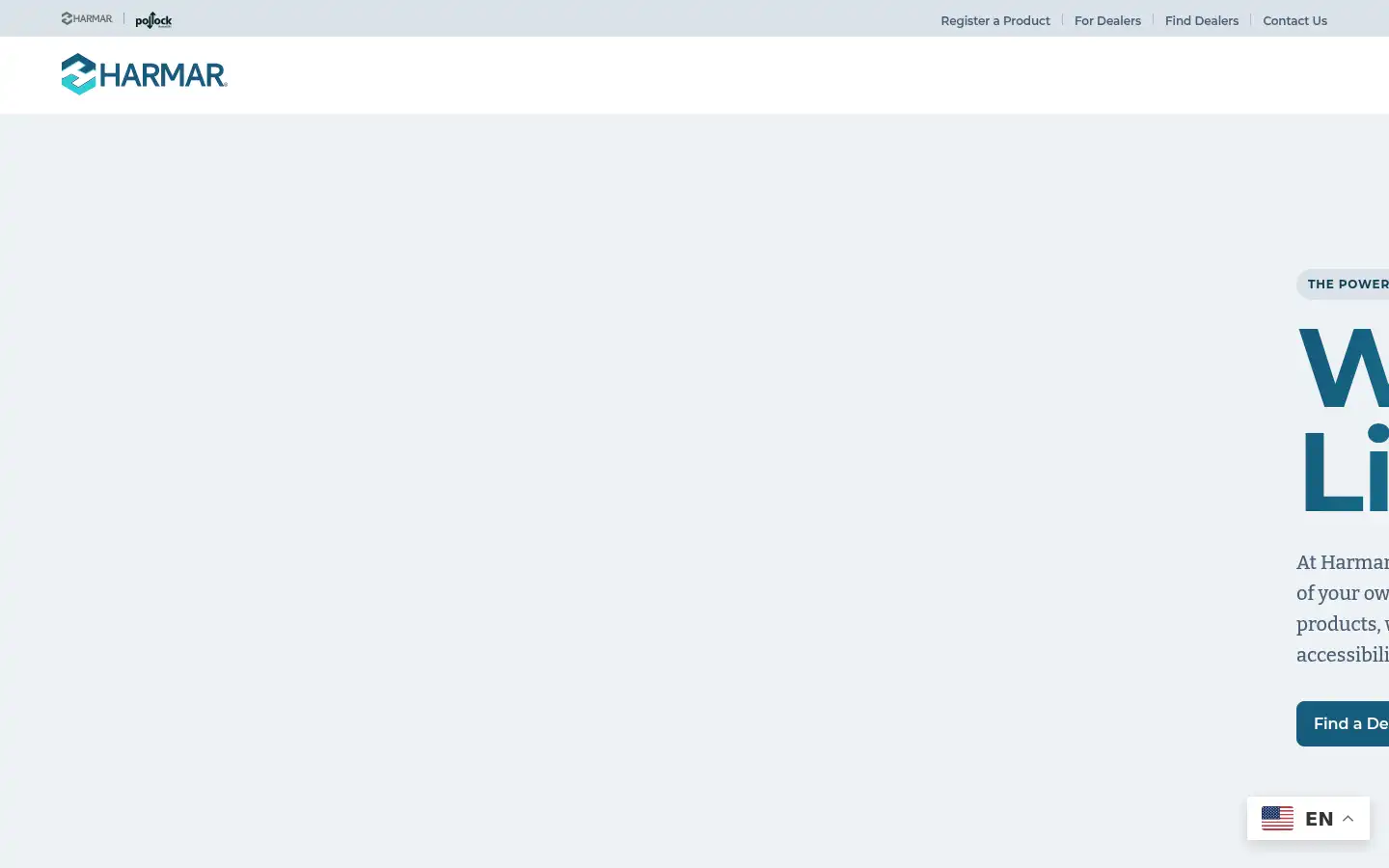Image resolution: width=1389 pixels, height=868 pixels.
Task: Click the US flag language icon
Action: tap(1277, 818)
